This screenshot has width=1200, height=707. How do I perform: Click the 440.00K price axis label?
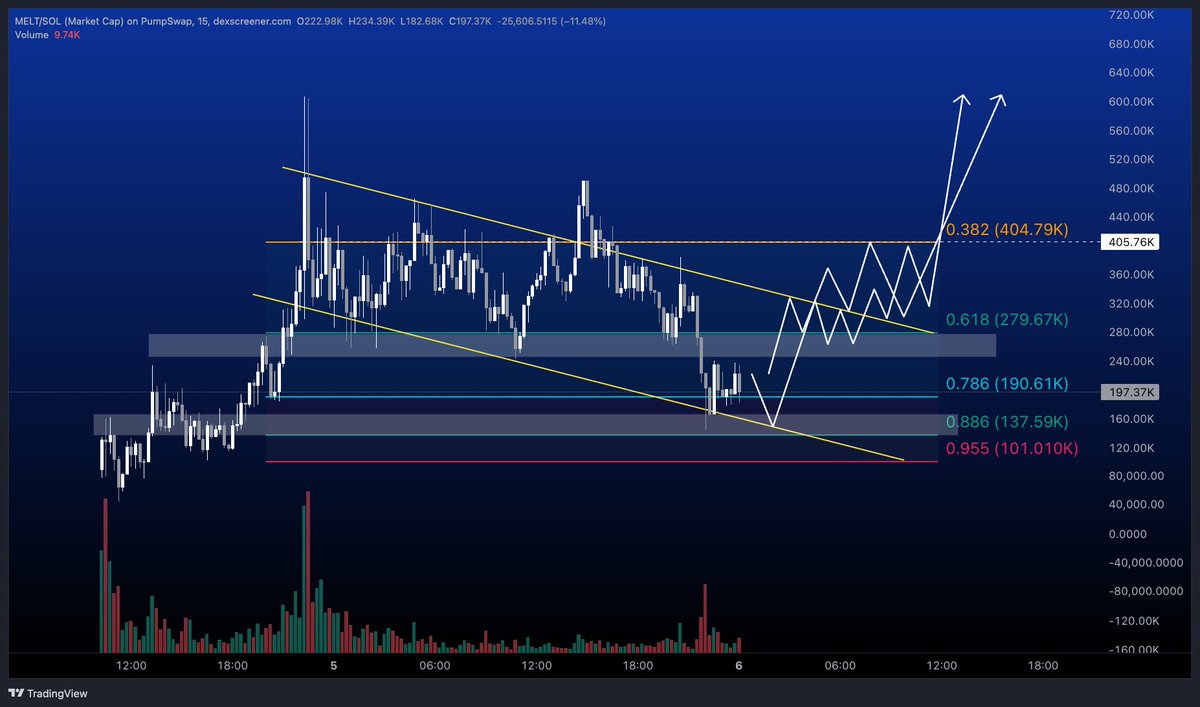(1132, 217)
